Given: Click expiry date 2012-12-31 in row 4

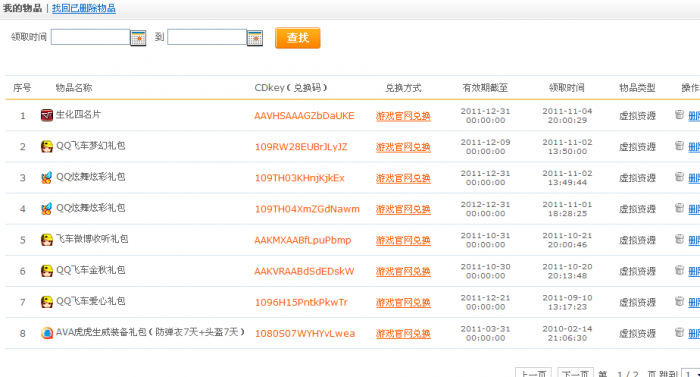Looking at the screenshot, I should tap(485, 205).
